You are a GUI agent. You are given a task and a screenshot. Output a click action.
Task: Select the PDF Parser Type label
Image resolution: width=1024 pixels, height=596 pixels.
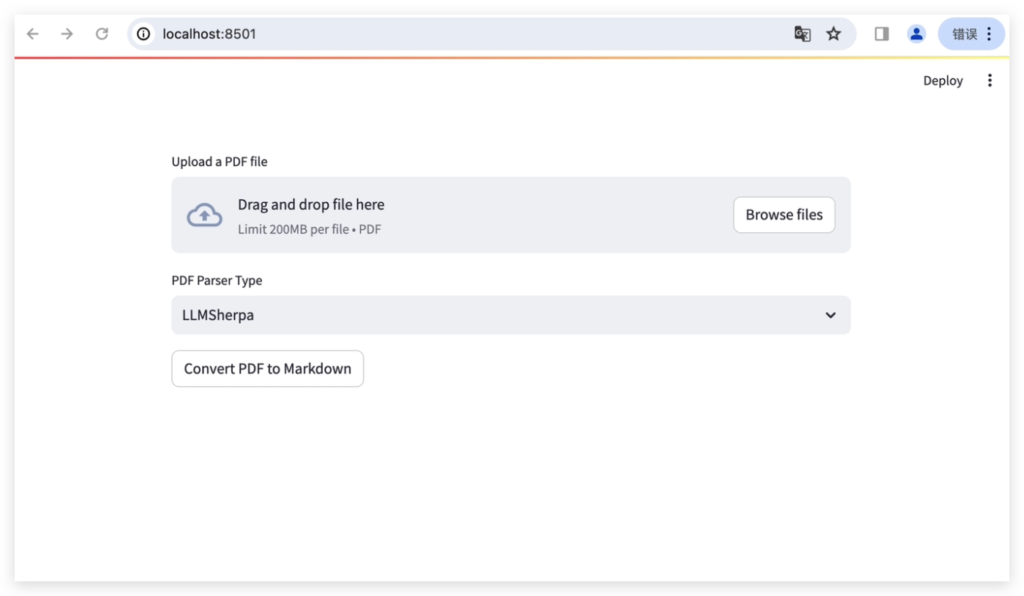(x=217, y=281)
